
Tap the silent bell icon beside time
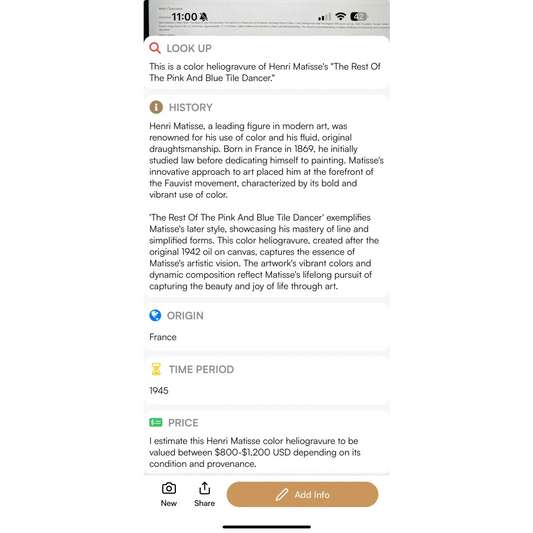pos(204,17)
